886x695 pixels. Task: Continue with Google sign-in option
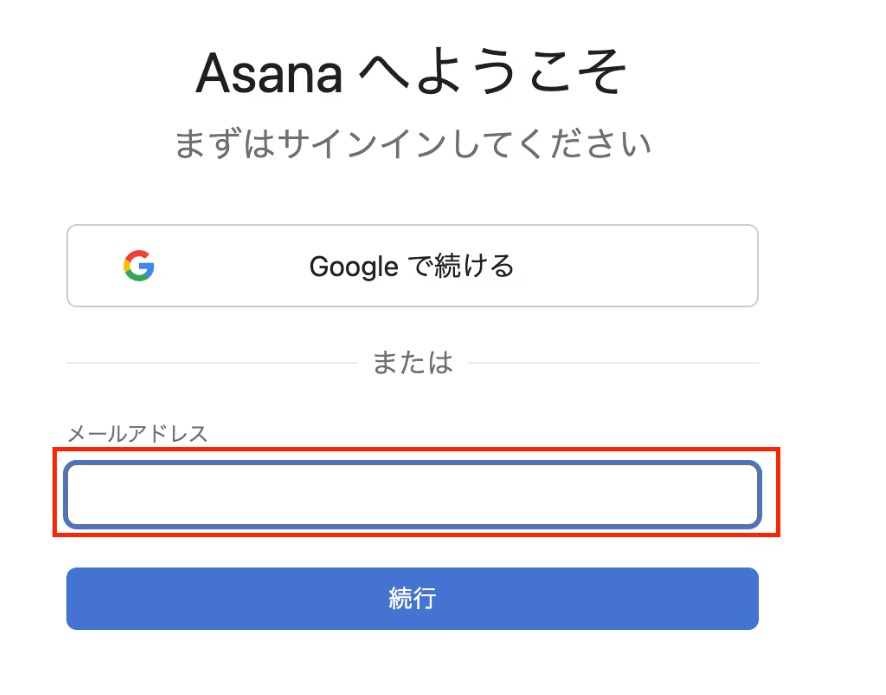click(412, 266)
